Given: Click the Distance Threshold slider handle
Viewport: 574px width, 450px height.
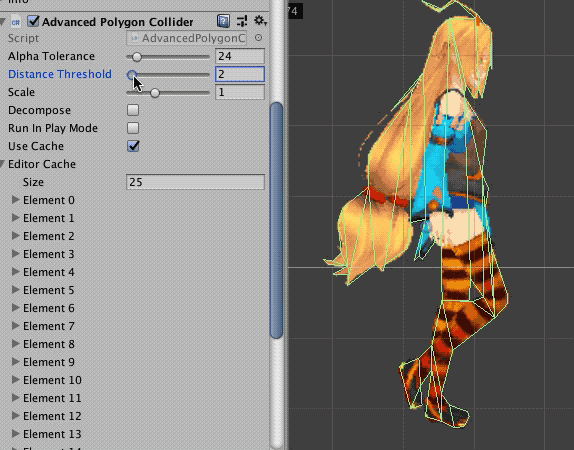Looking at the screenshot, I should point(132,75).
